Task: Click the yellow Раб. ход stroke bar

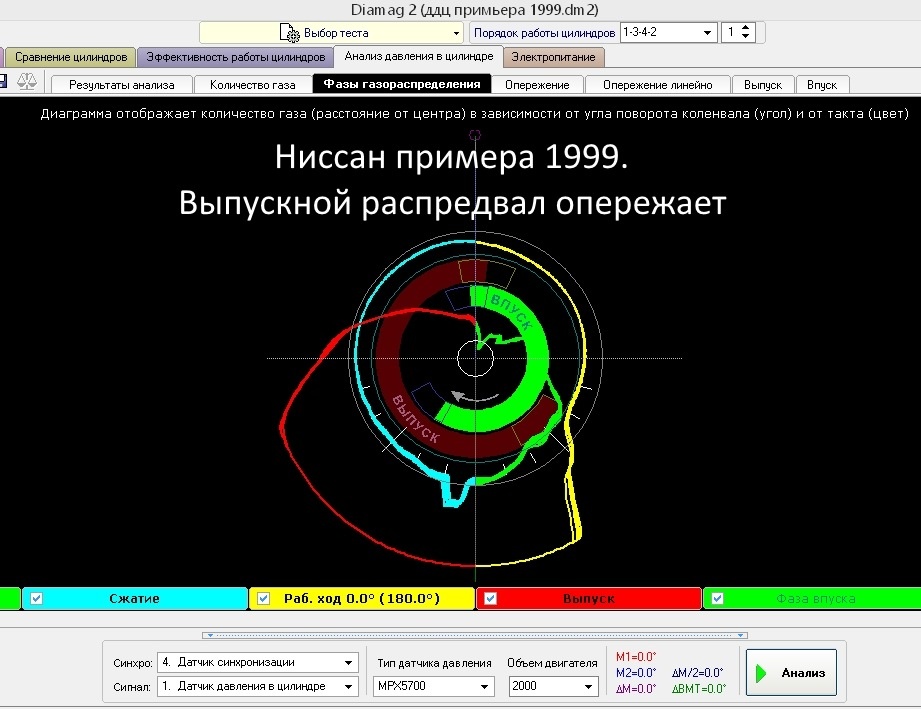Action: pyautogui.click(x=361, y=599)
